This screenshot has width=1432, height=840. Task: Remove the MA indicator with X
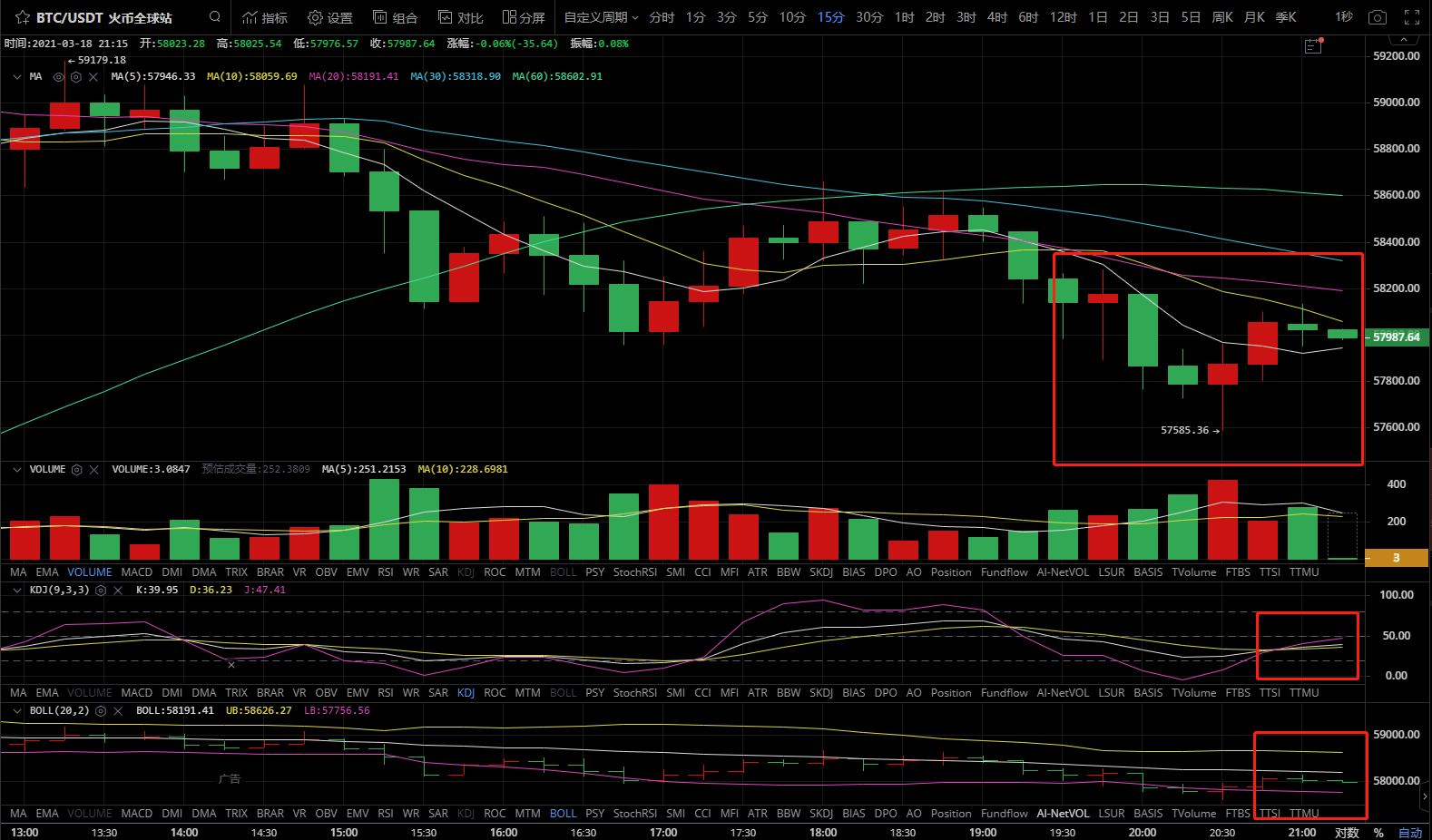[x=93, y=77]
